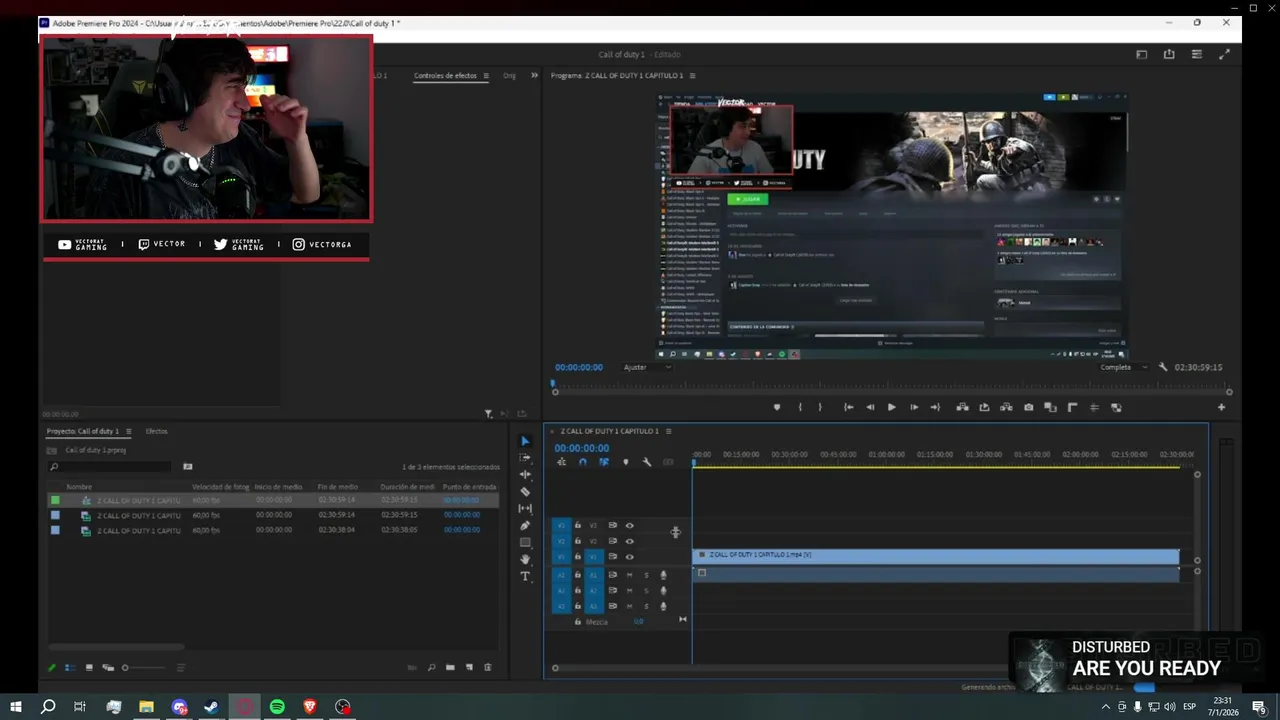The height and width of the screenshot is (720, 1280).
Task: Open Project panel hamburger menu
Action: [128, 431]
